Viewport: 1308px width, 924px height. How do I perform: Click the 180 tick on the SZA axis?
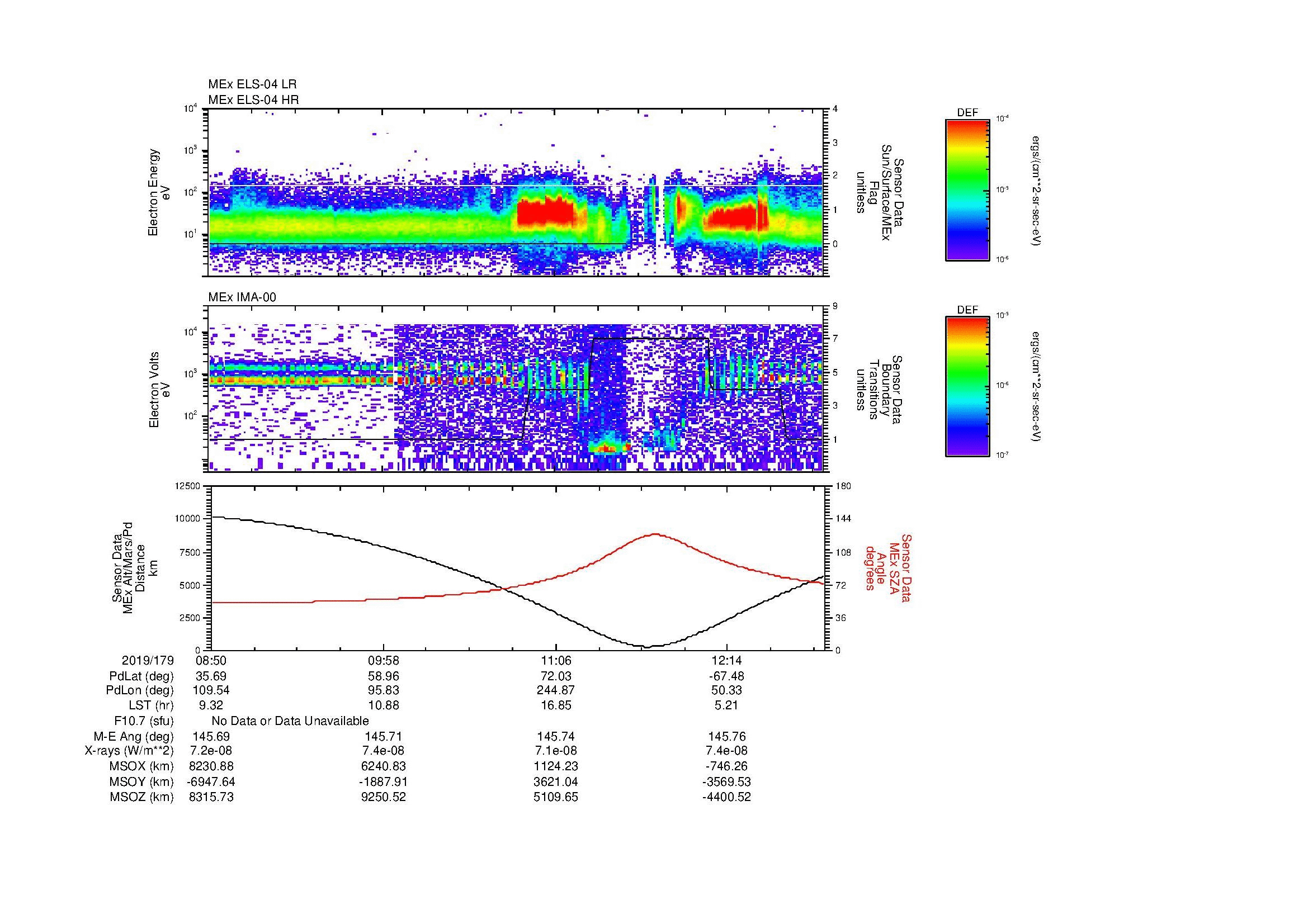tap(843, 486)
